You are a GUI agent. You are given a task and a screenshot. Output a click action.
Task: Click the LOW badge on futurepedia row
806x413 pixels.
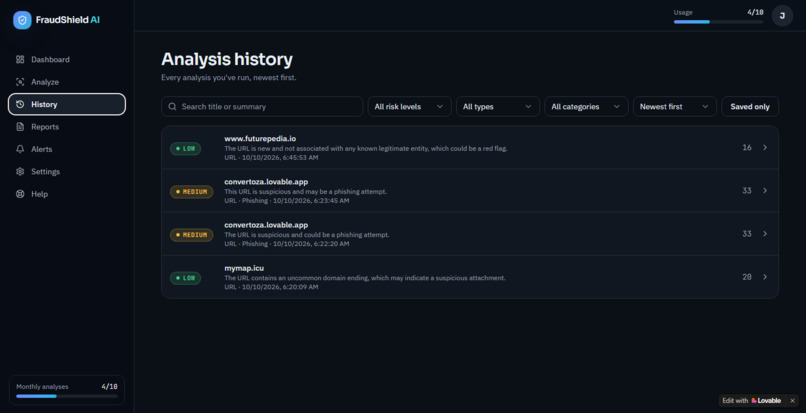pyautogui.click(x=186, y=149)
